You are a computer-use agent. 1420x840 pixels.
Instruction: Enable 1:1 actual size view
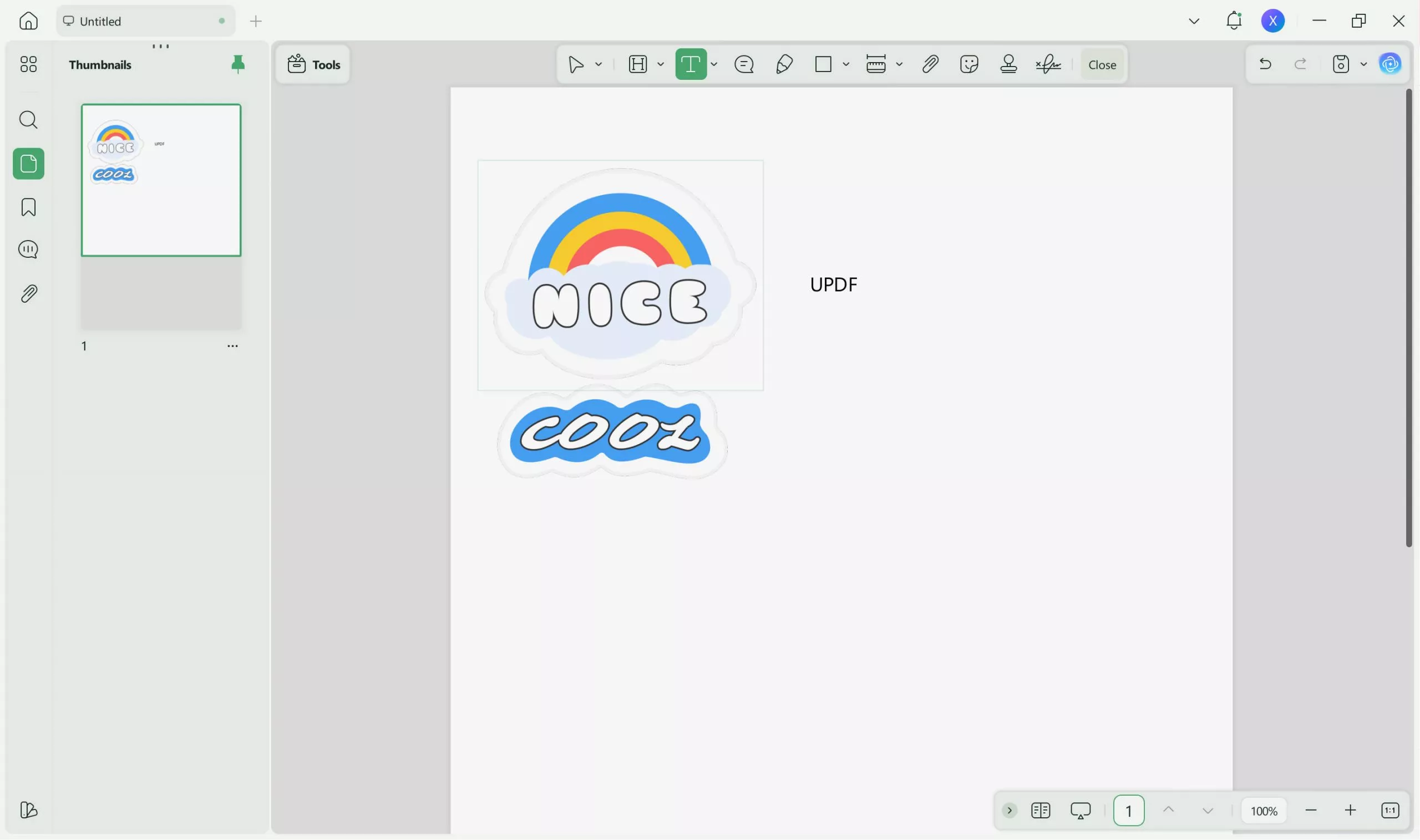click(x=1390, y=810)
